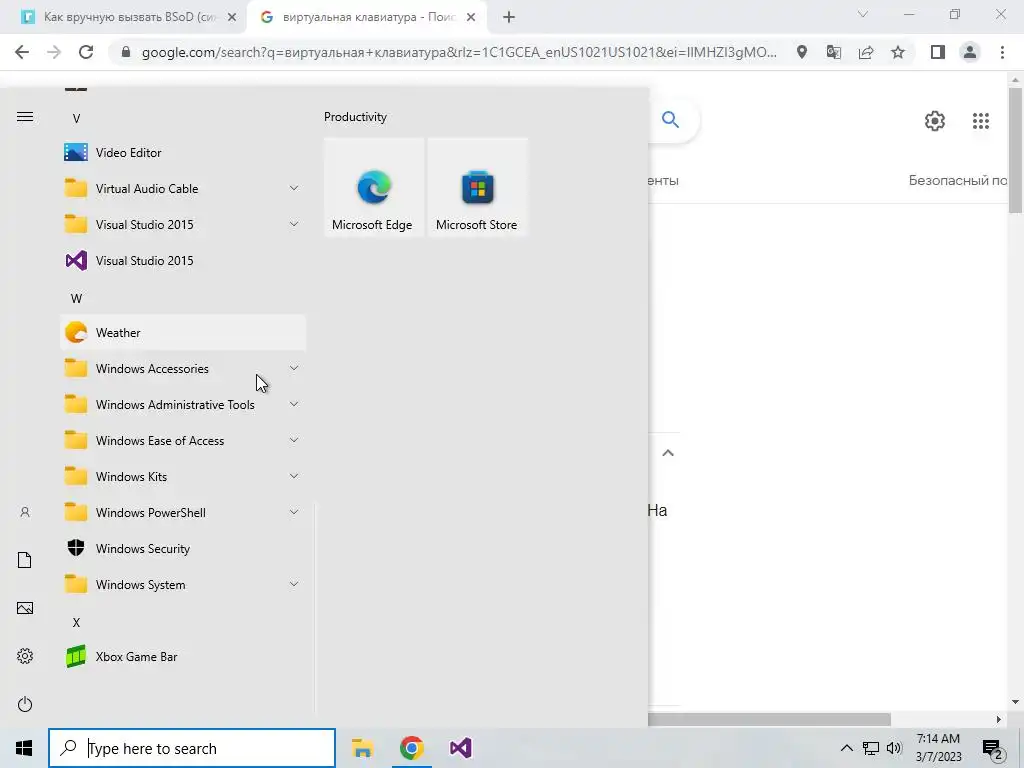Go back in Chrome
1024x768 pixels.
point(22,52)
